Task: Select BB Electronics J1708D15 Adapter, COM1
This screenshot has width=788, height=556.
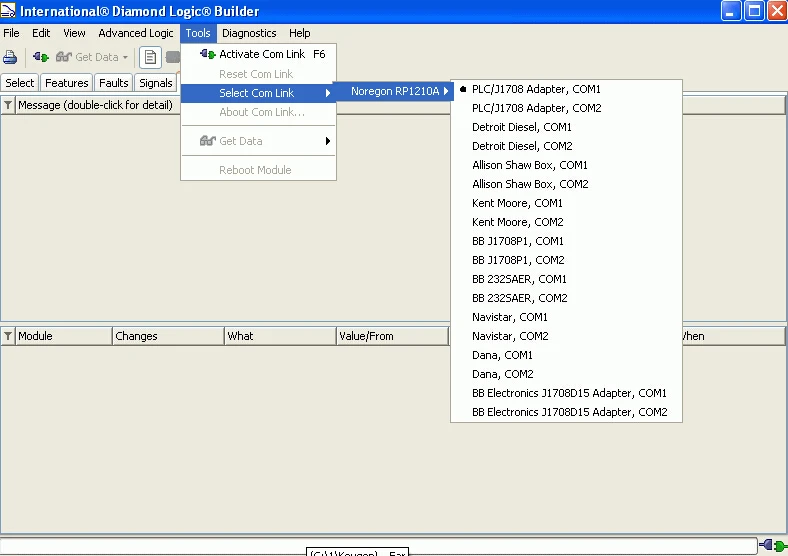Action: click(x=566, y=393)
